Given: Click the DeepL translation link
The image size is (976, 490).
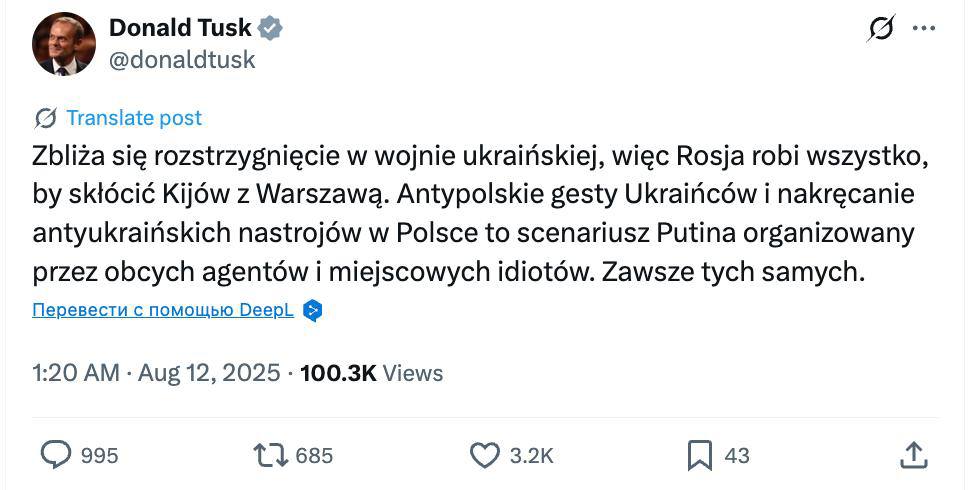Looking at the screenshot, I should pos(163,310).
